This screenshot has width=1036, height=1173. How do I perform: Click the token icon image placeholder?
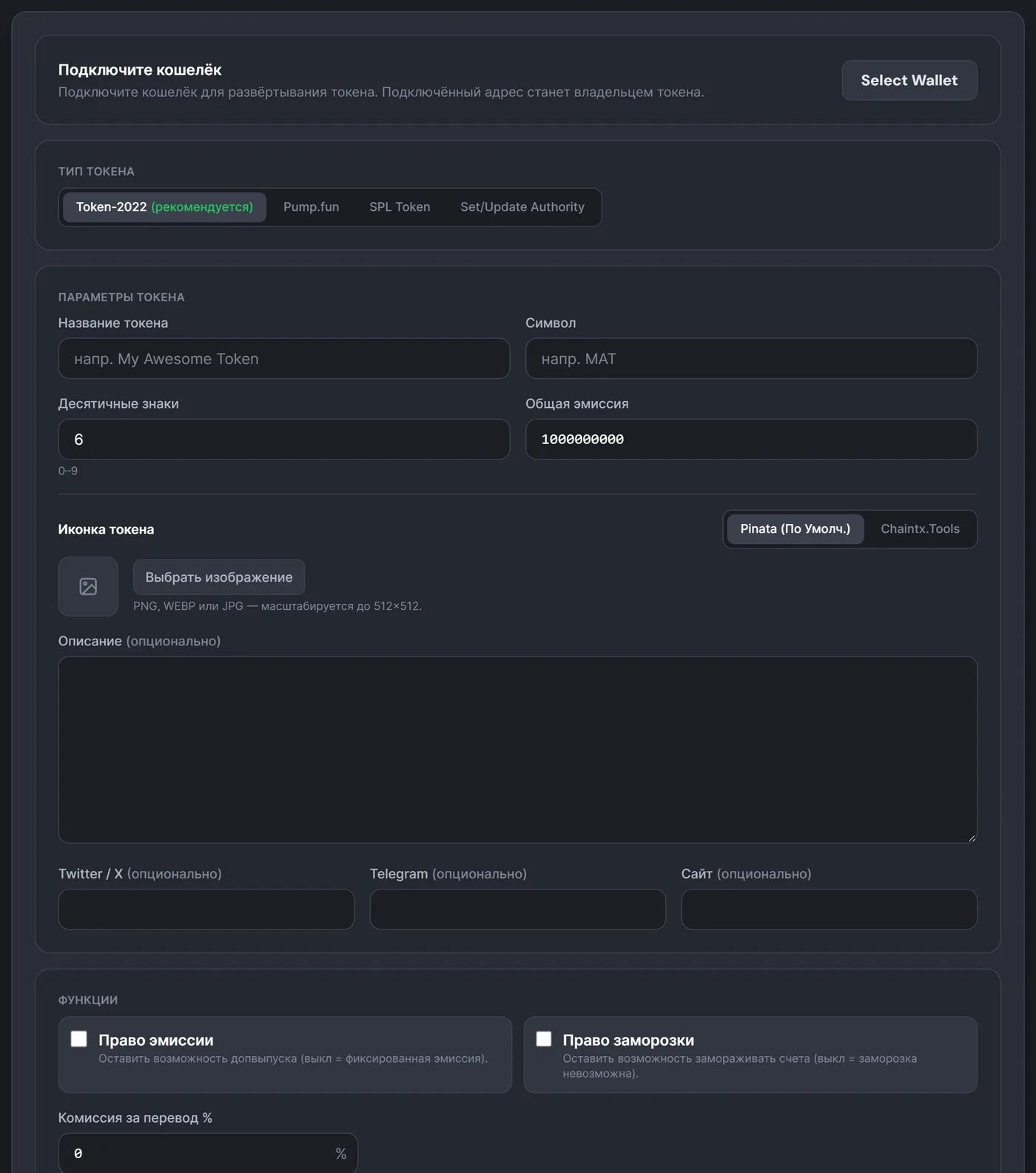point(88,586)
